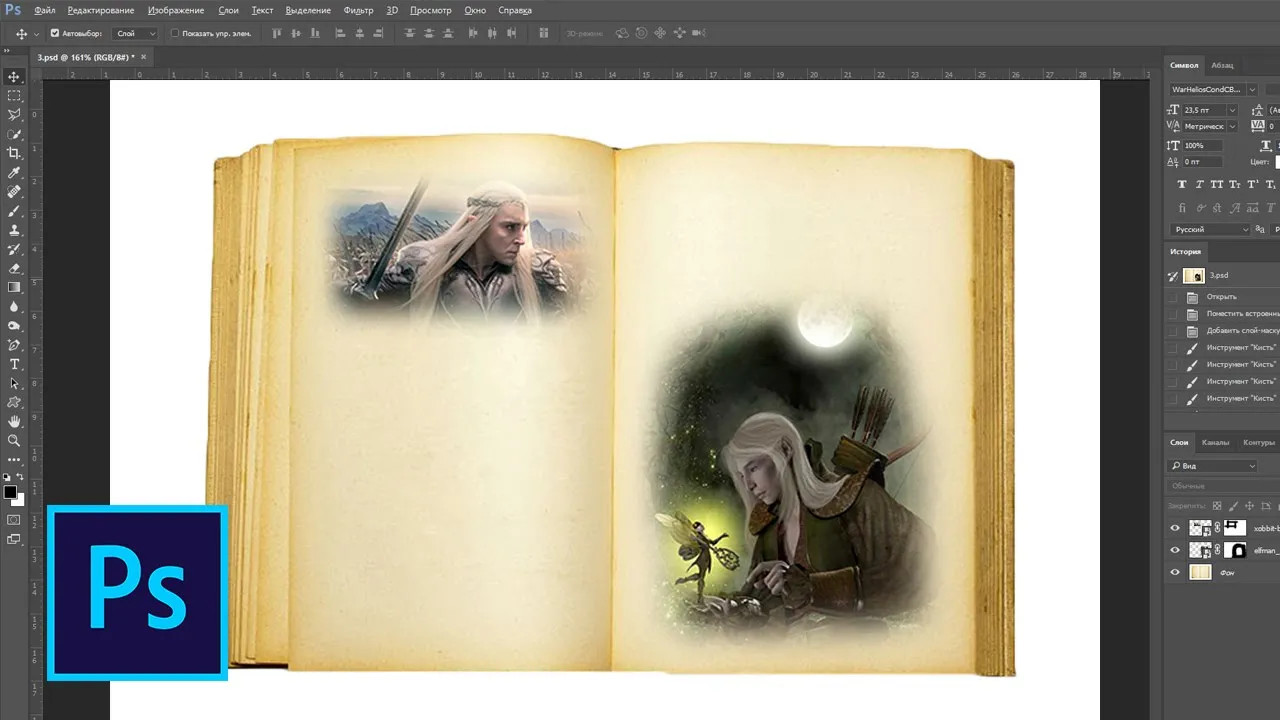
Task: Click the Faux Italic text style icon
Action: click(x=1199, y=185)
